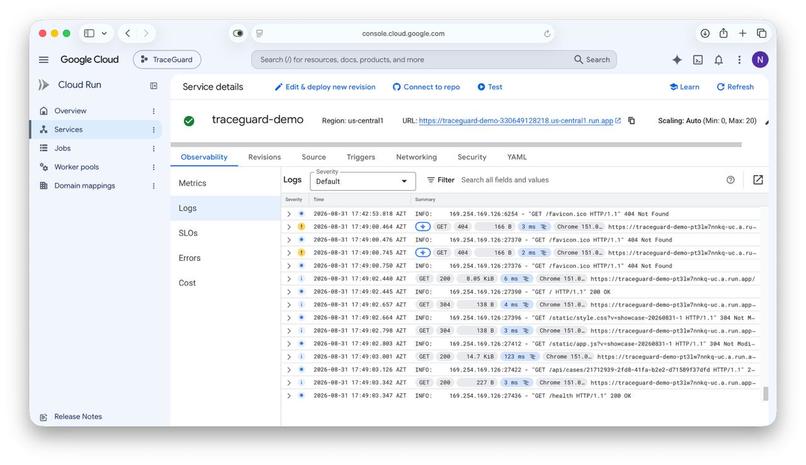
Task: Open browser tab overview icon
Action: [761, 33]
